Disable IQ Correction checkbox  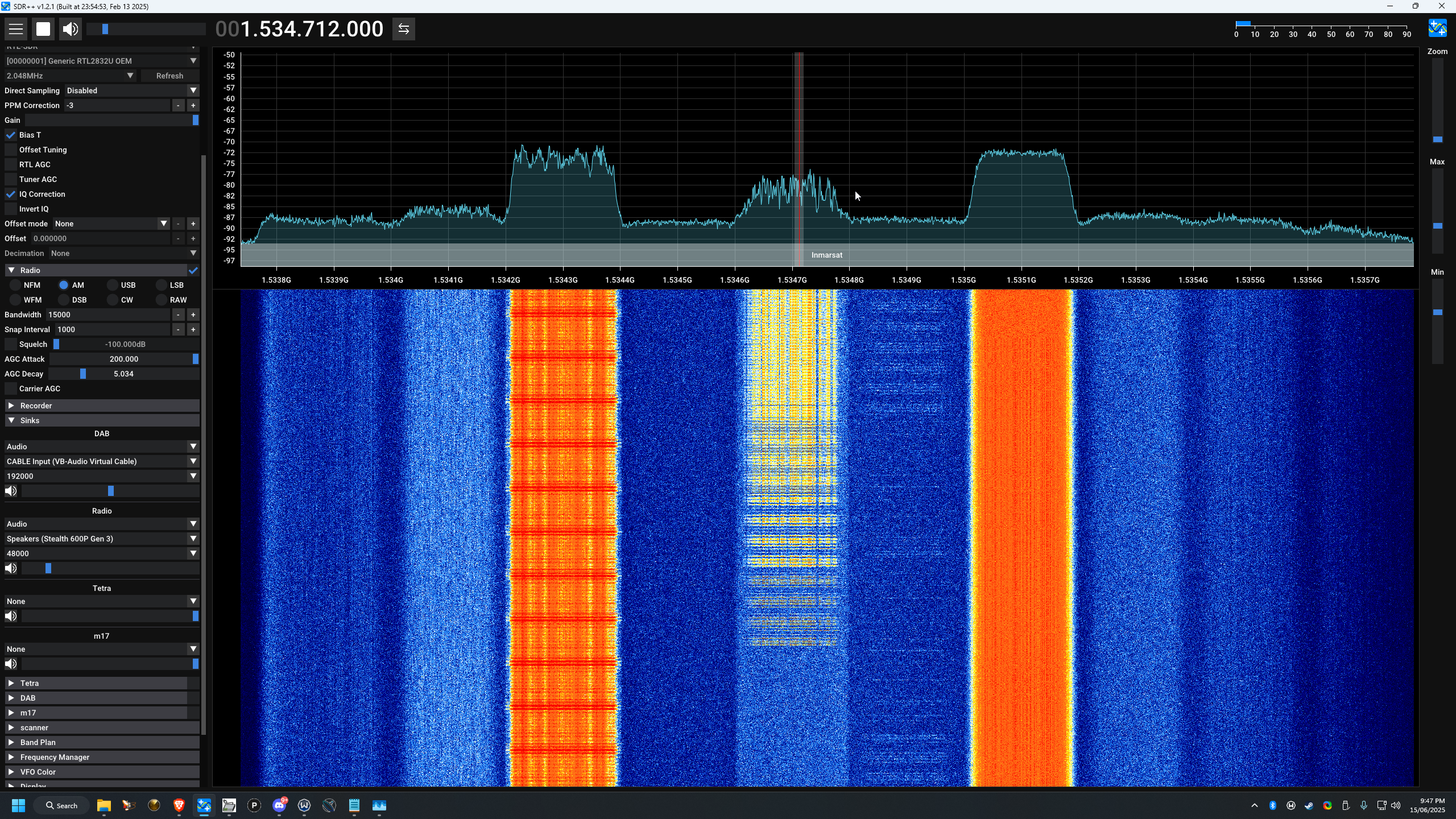(x=11, y=194)
